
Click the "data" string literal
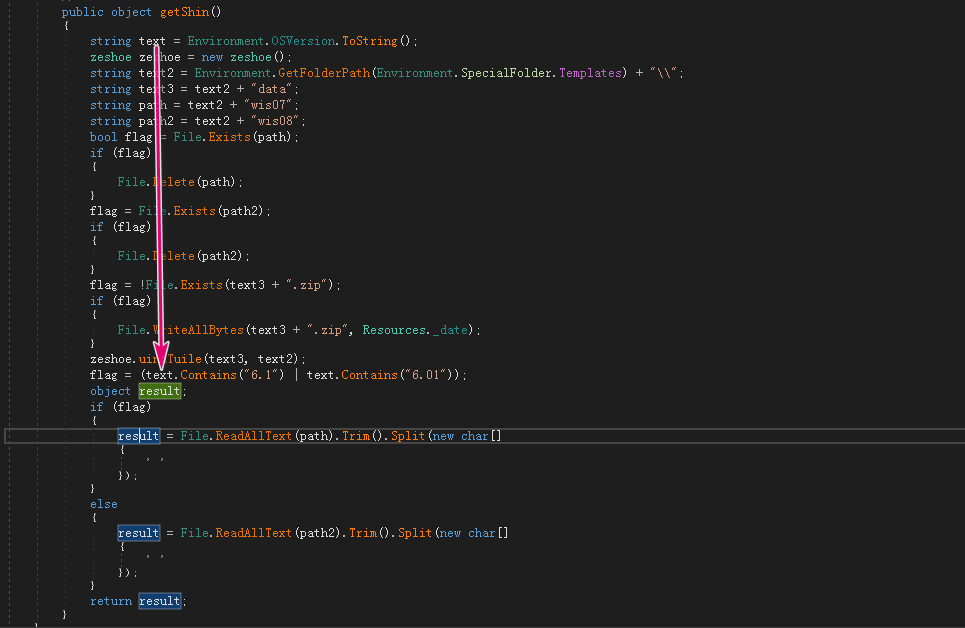pos(271,89)
